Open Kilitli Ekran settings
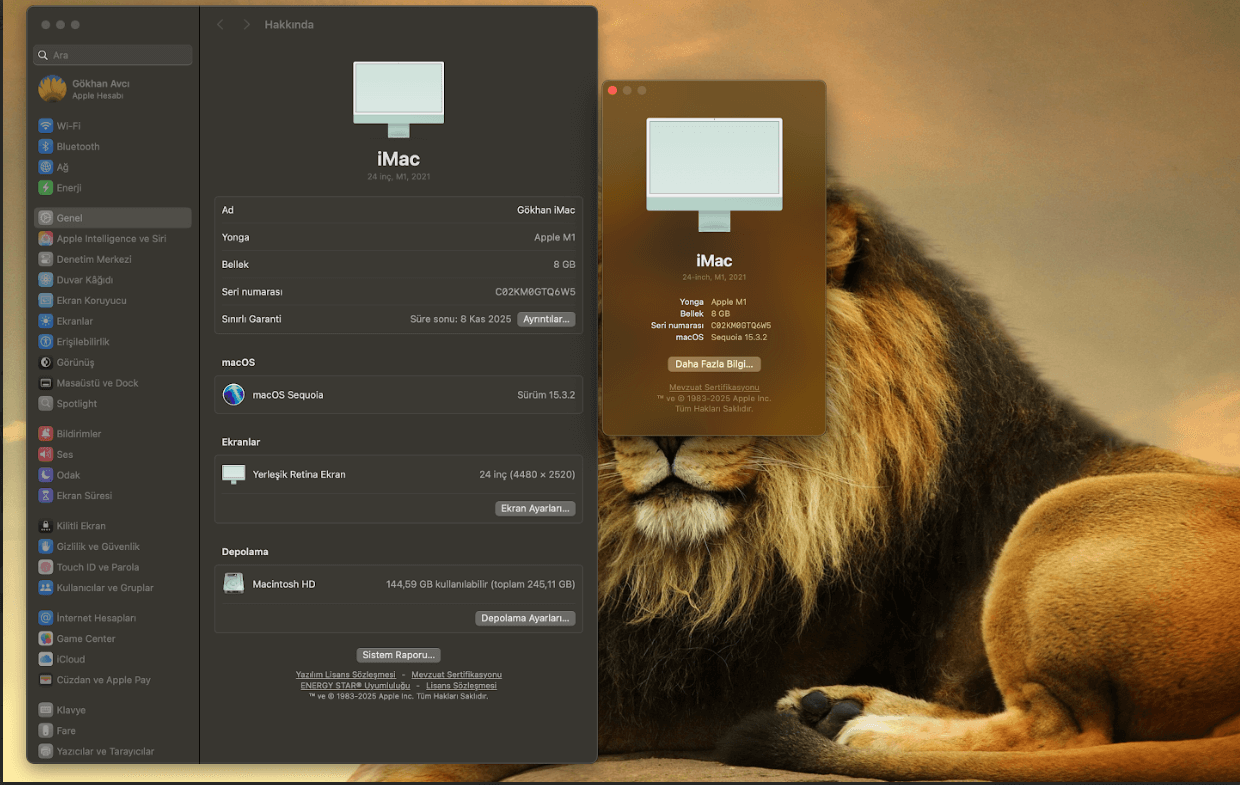This screenshot has width=1240, height=785. 113,526
